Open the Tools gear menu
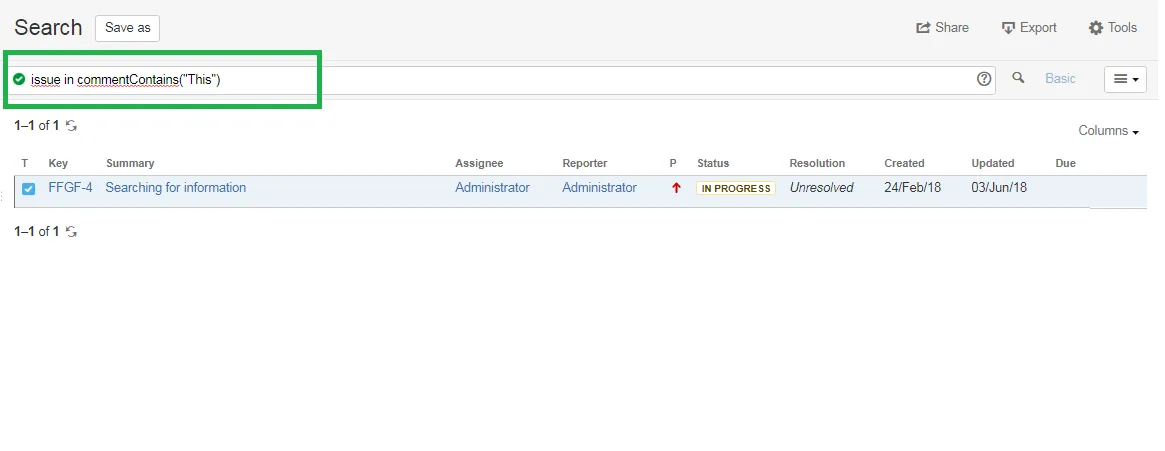The height and width of the screenshot is (451, 1165). coord(1112,27)
